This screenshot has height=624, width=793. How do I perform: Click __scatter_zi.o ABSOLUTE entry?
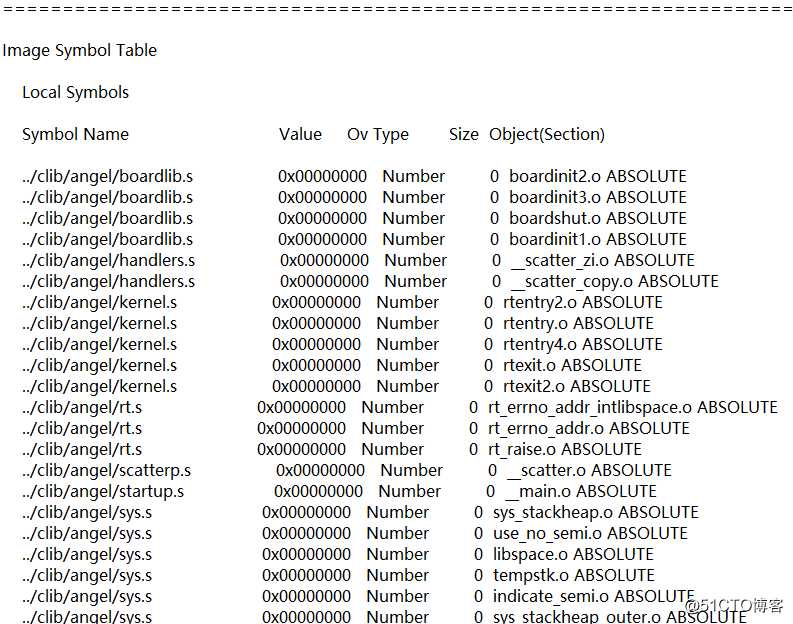602,260
